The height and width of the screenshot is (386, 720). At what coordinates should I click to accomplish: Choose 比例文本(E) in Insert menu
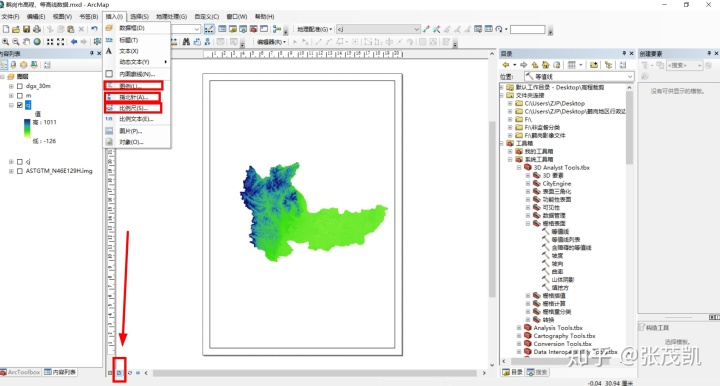pyautogui.click(x=137, y=119)
